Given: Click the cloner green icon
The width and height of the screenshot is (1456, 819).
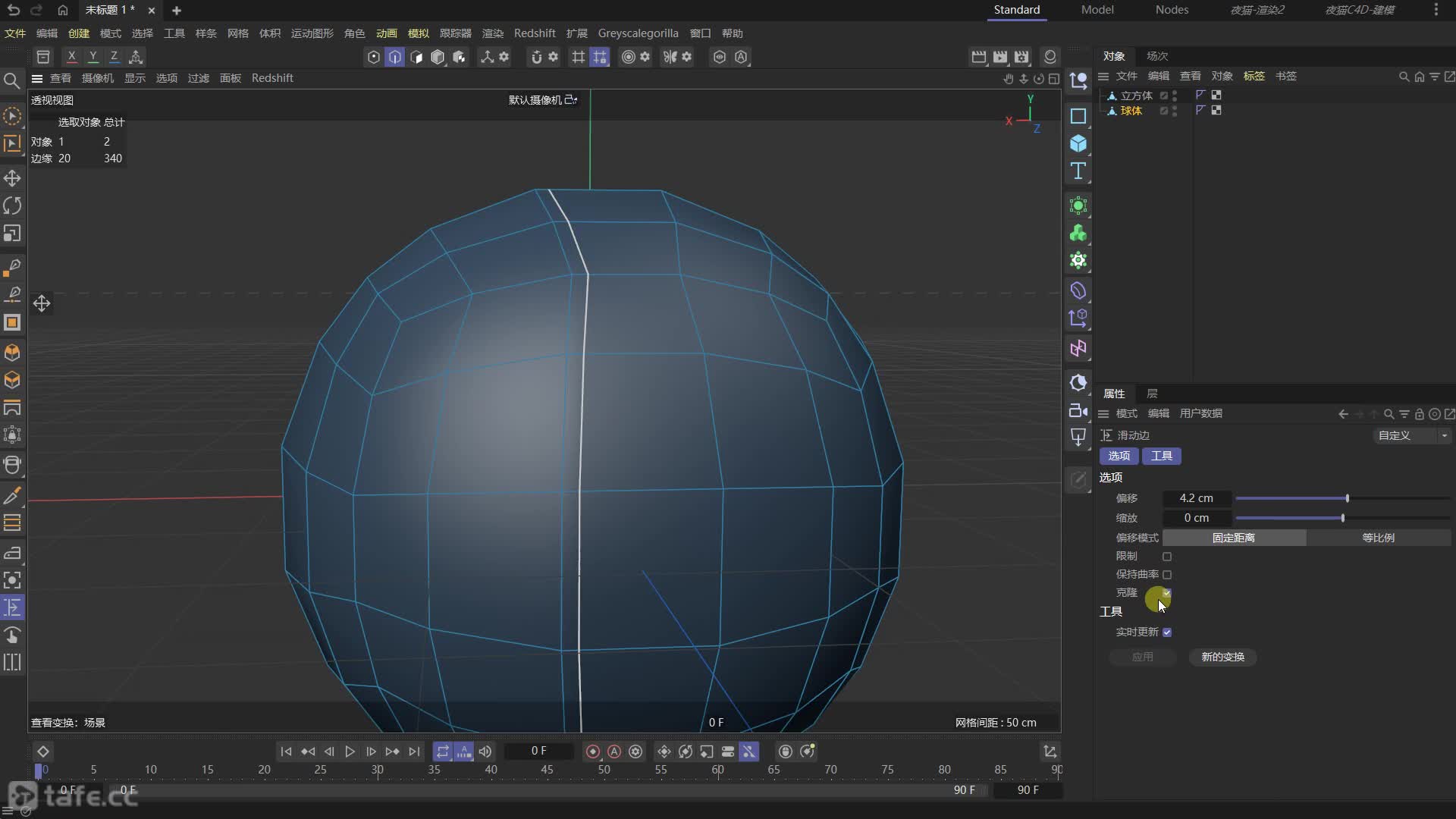Looking at the screenshot, I should pyautogui.click(x=1078, y=234).
